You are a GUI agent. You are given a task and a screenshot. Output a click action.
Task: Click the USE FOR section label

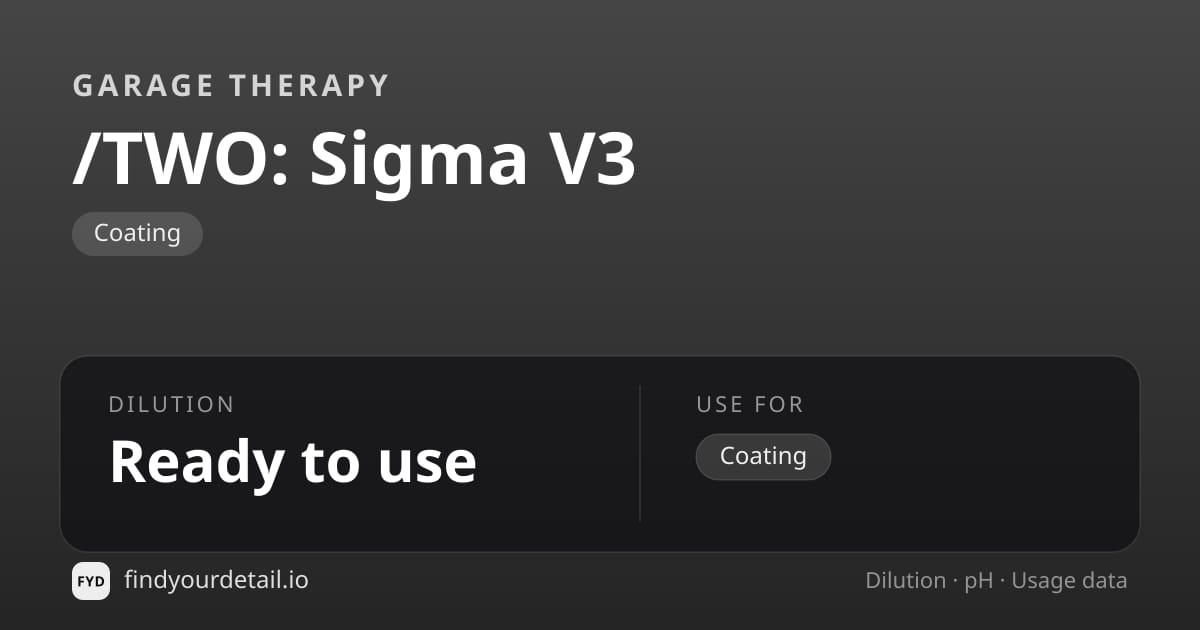pyautogui.click(x=750, y=405)
